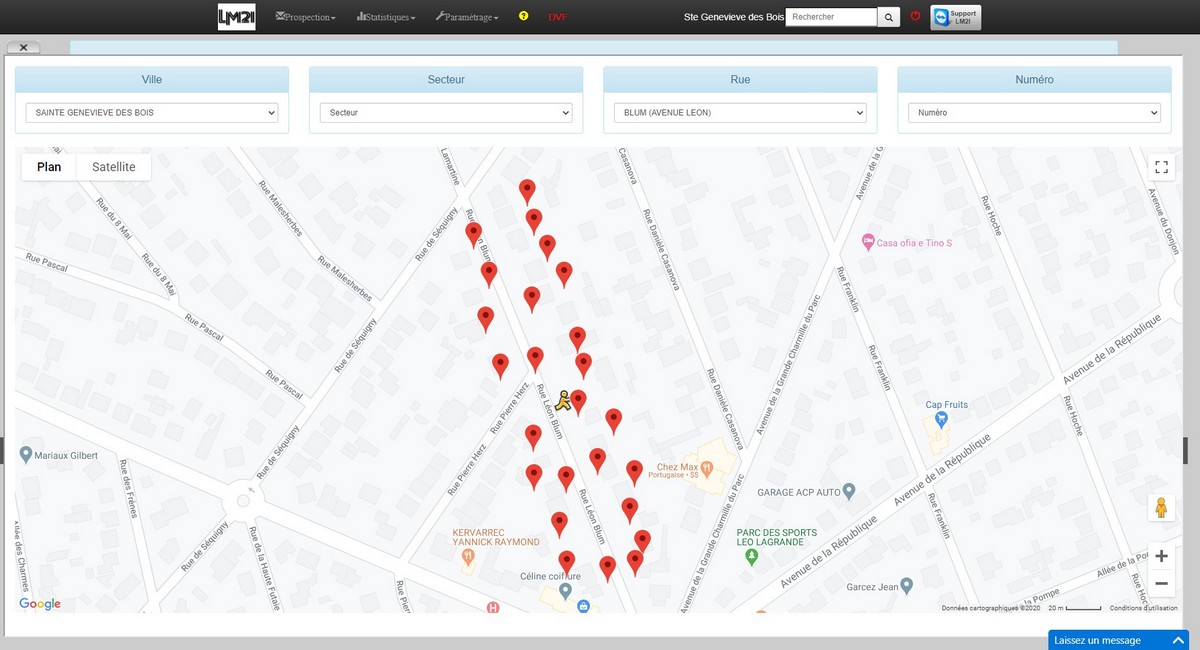Image resolution: width=1200 pixels, height=650 pixels.
Task: Click the Garcez Jean place marker
Action: (x=906, y=585)
